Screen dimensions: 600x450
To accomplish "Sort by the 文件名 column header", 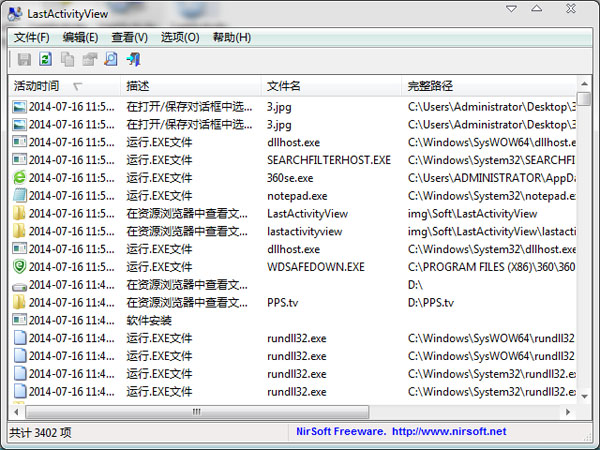I will [x=331, y=86].
